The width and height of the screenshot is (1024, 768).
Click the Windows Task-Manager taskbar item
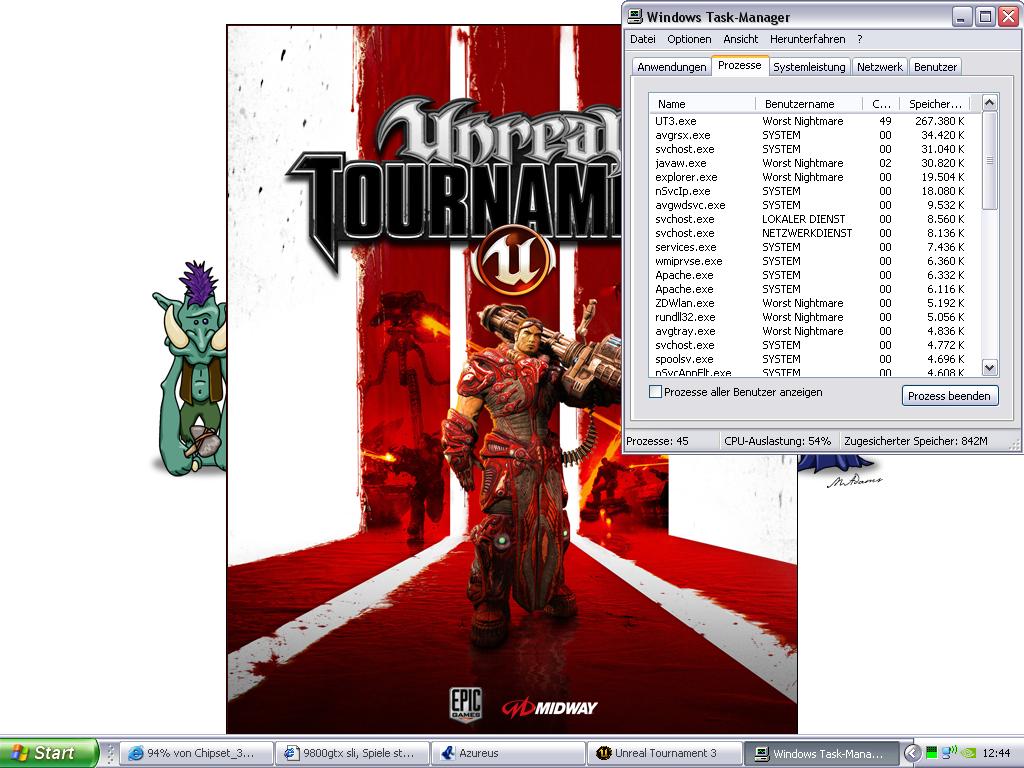pos(822,753)
